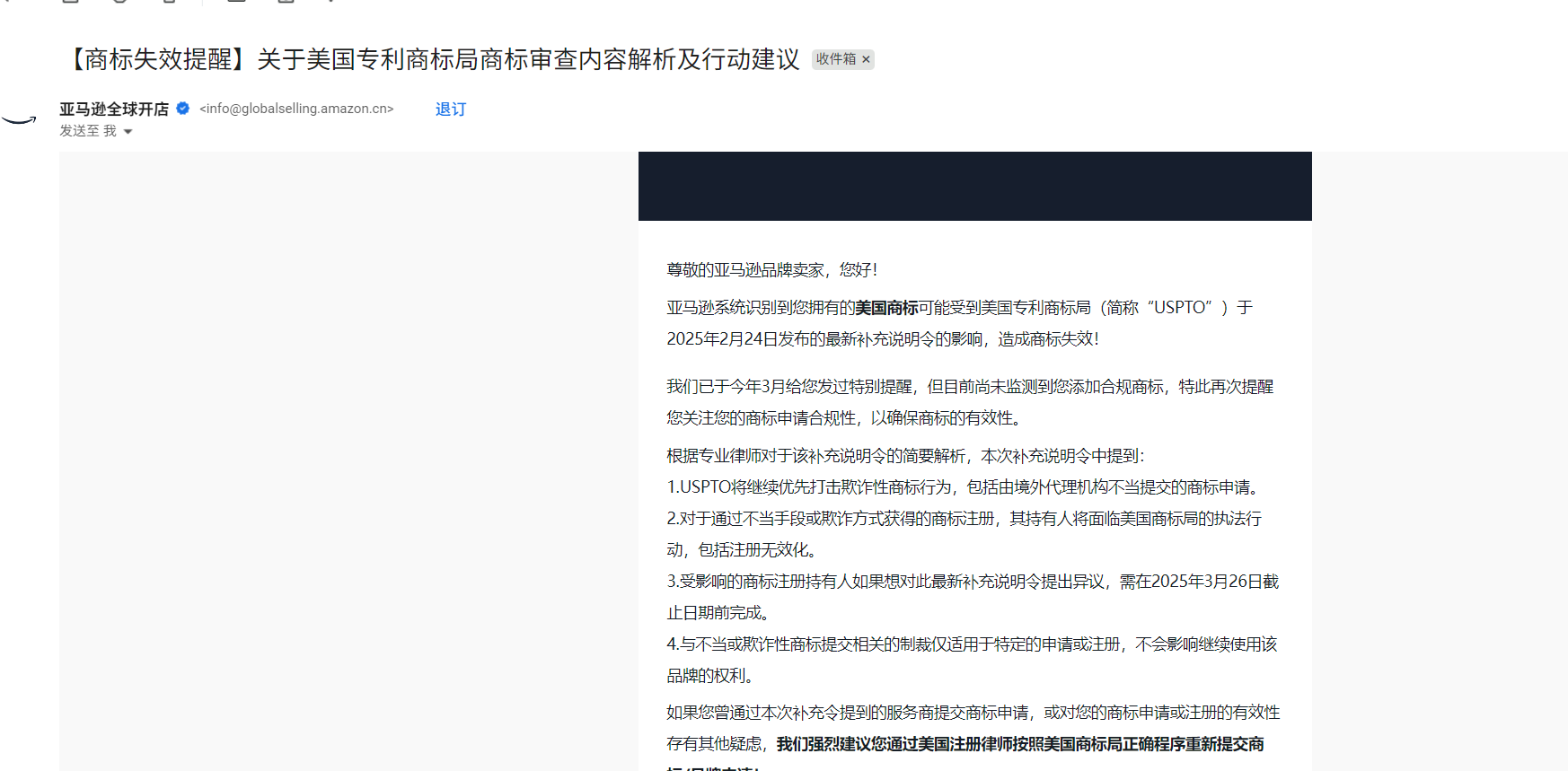This screenshot has width=1568, height=771.
Task: Click the line starting 您关注您的商标申请合规性
Action: point(845,418)
